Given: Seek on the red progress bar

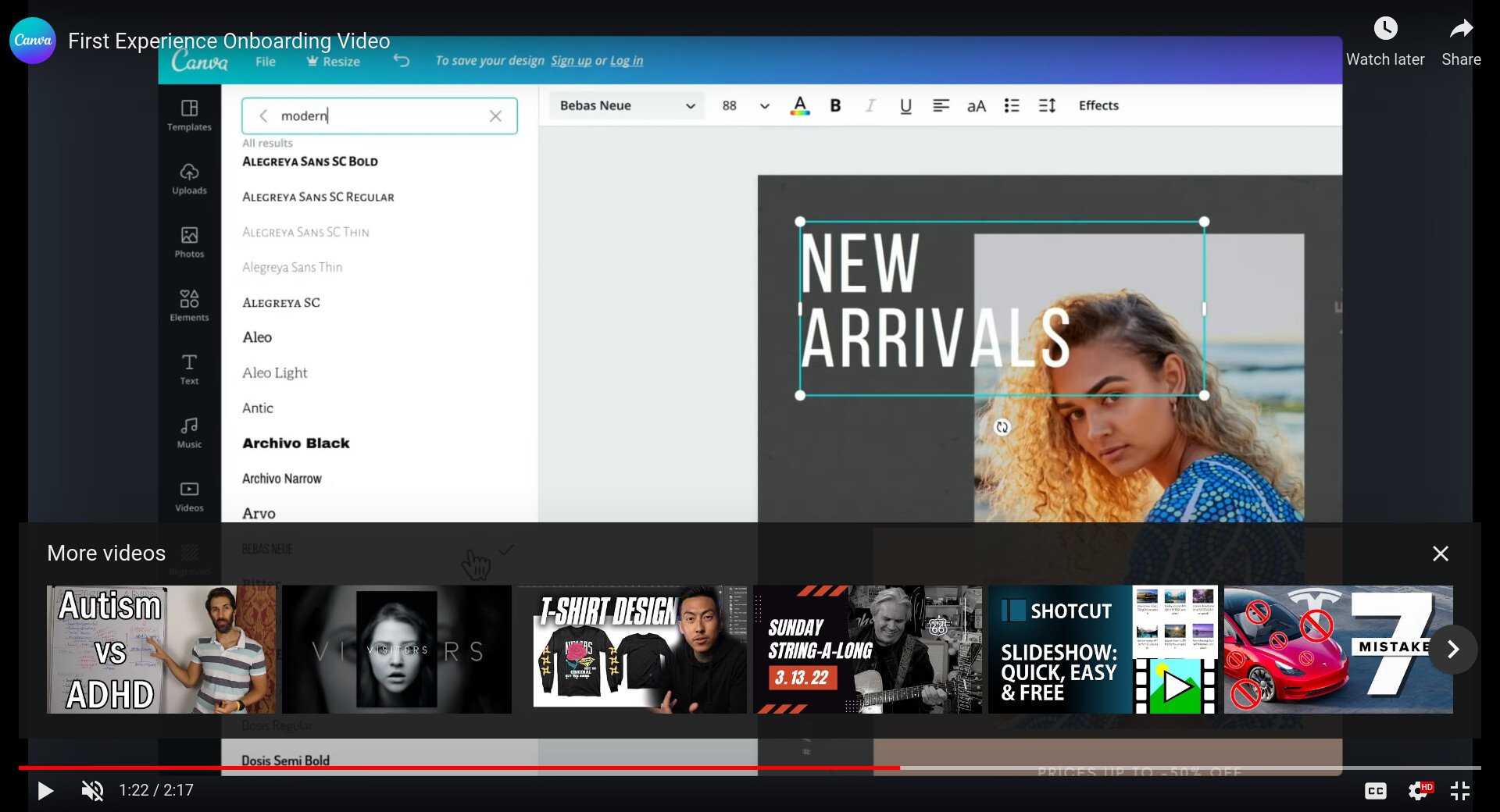Looking at the screenshot, I should coord(469,768).
